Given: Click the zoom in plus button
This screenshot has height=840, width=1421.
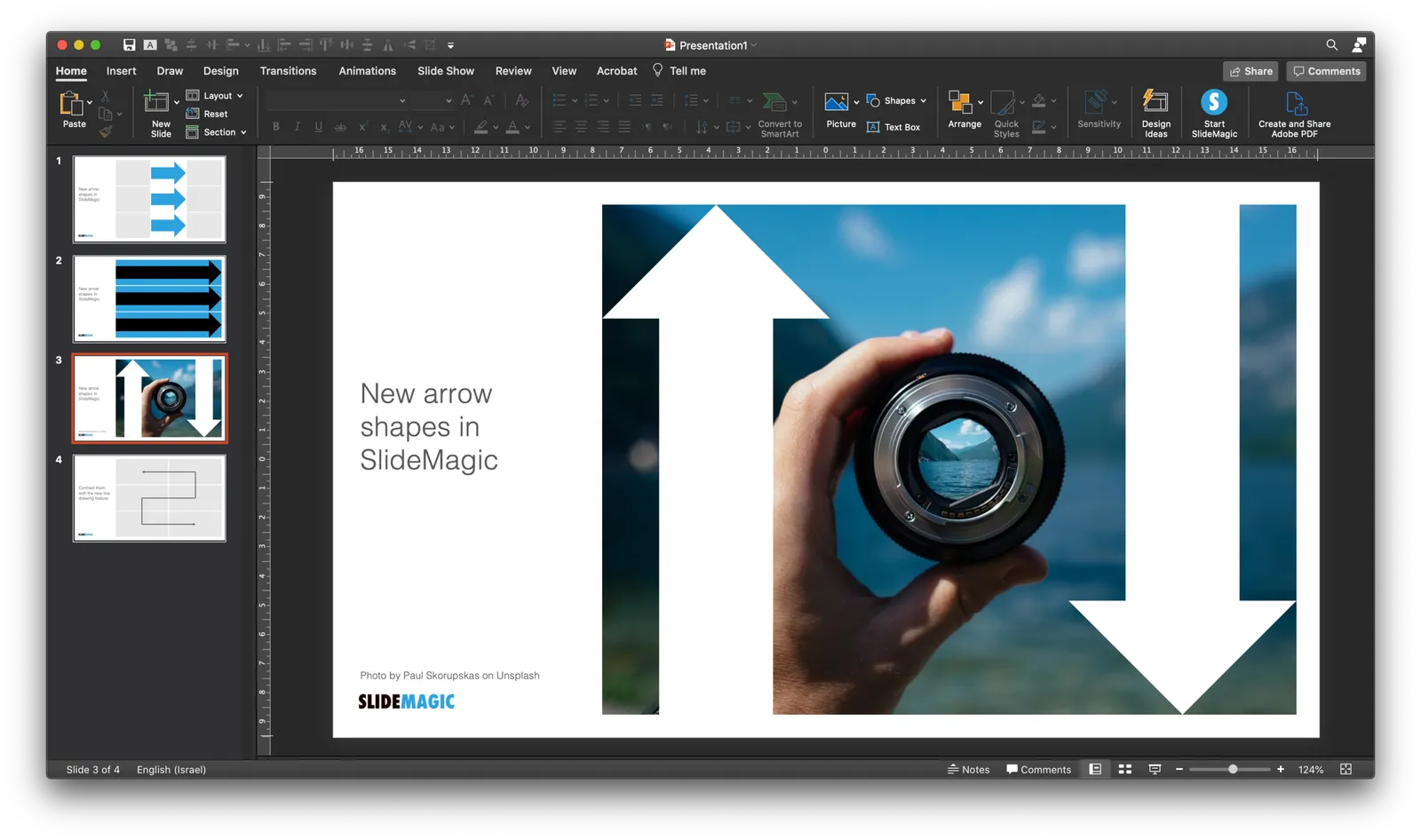Looking at the screenshot, I should click(x=1281, y=769).
